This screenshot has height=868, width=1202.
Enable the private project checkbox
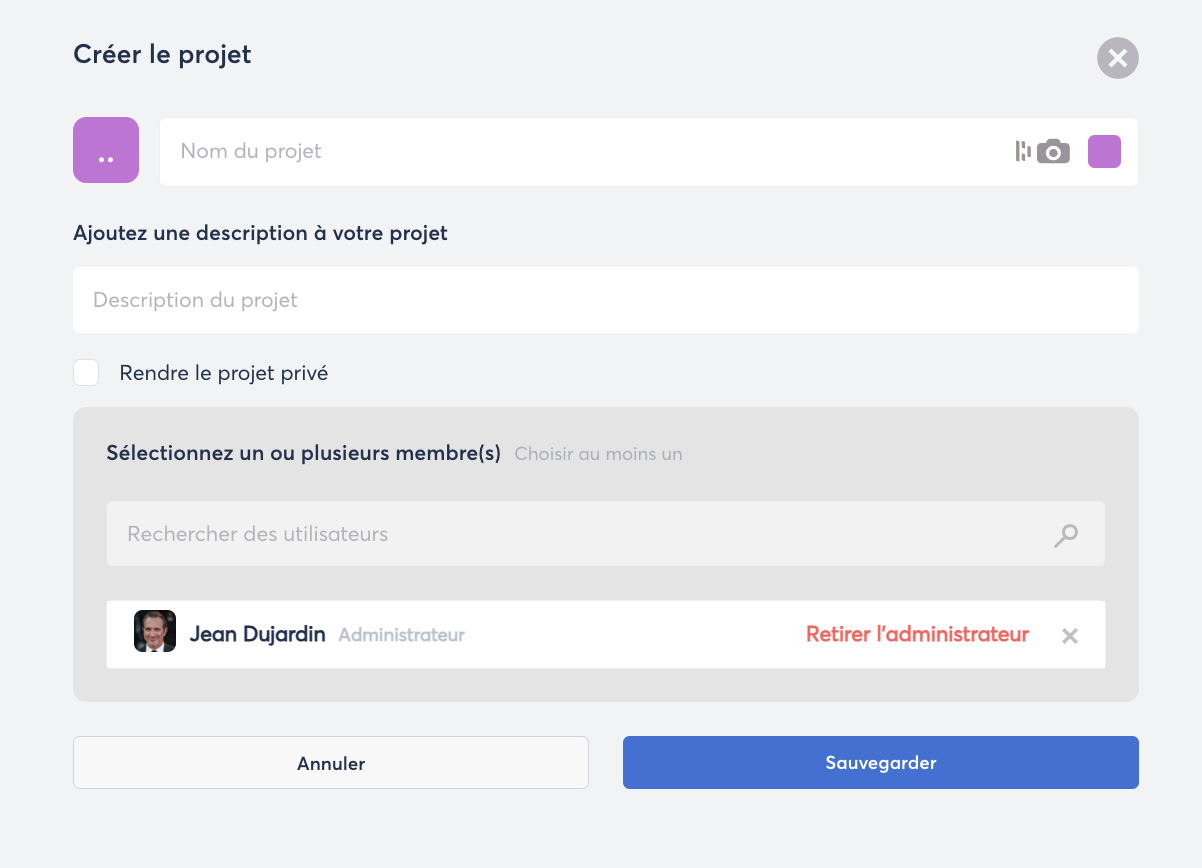point(86,373)
